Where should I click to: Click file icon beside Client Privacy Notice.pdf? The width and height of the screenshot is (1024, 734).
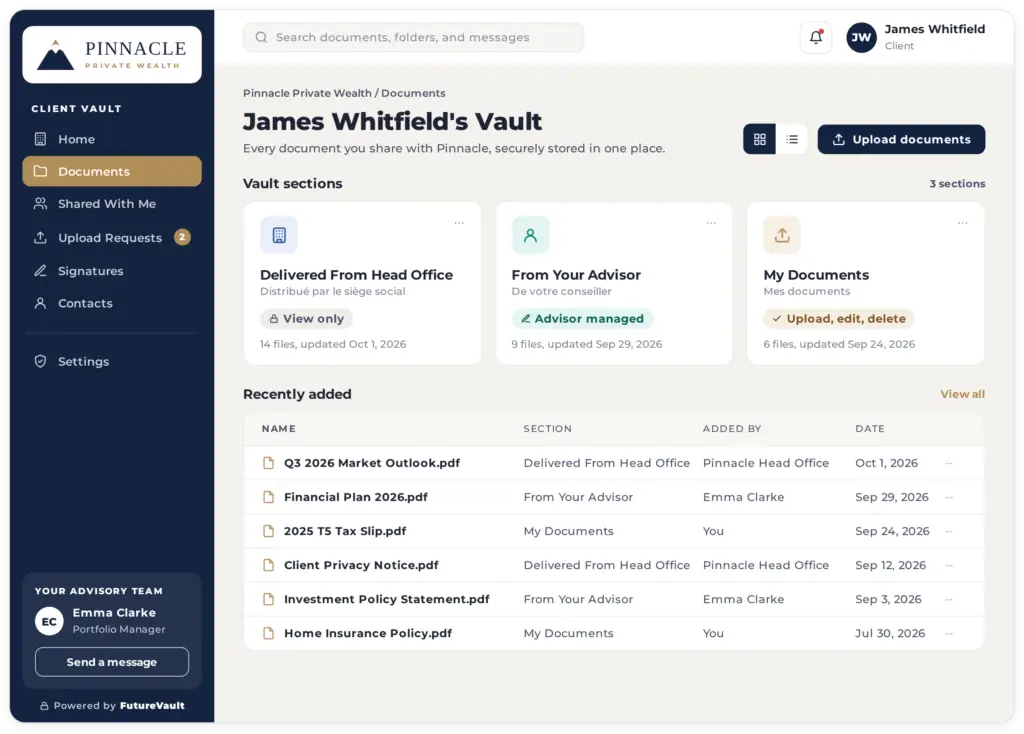(268, 565)
